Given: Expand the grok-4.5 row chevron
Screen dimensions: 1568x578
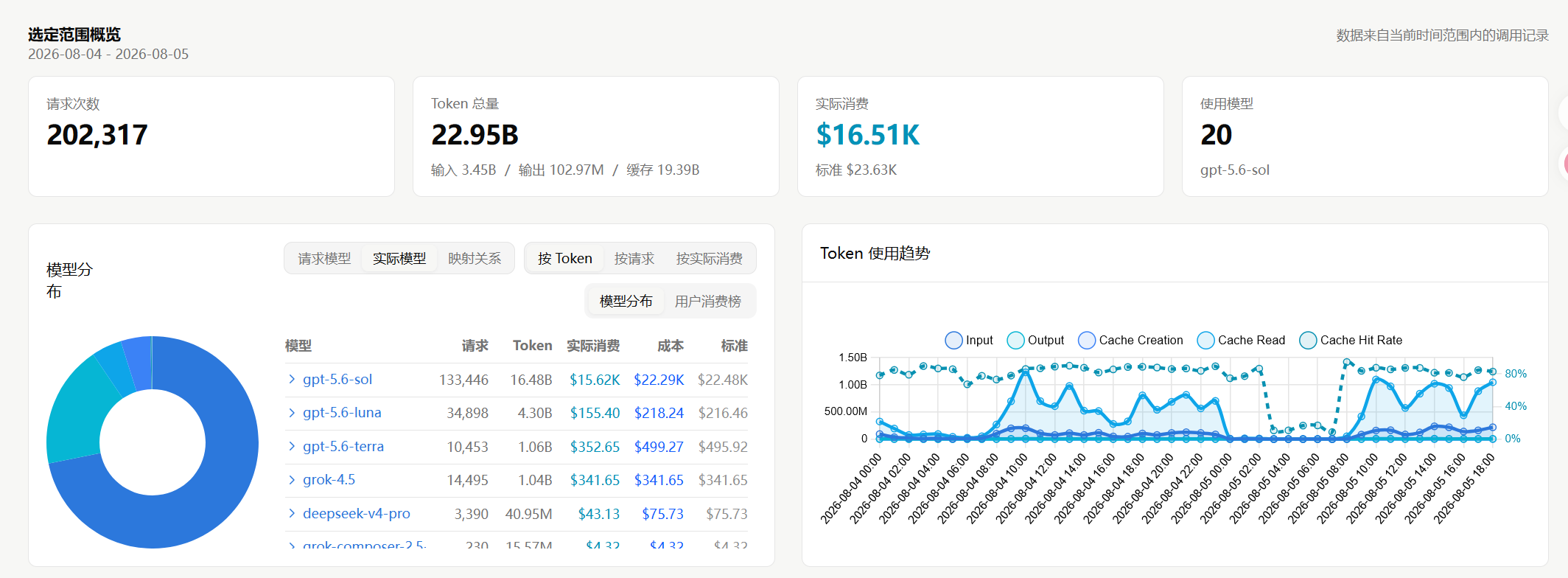Looking at the screenshot, I should coord(292,479).
